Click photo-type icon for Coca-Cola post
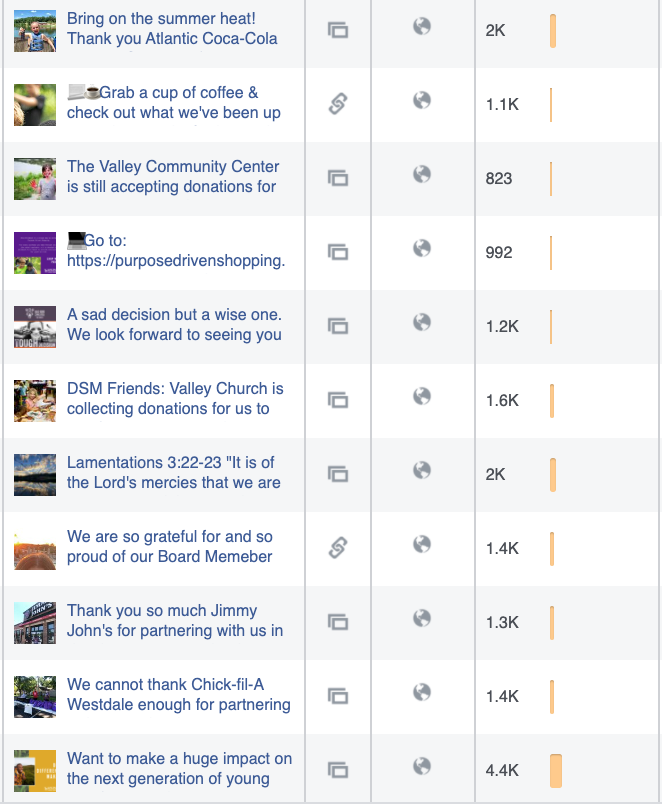 pyautogui.click(x=338, y=30)
